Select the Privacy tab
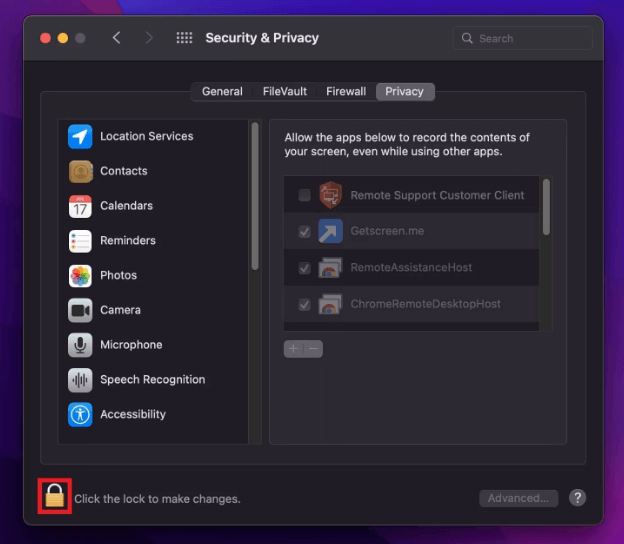 point(404,92)
